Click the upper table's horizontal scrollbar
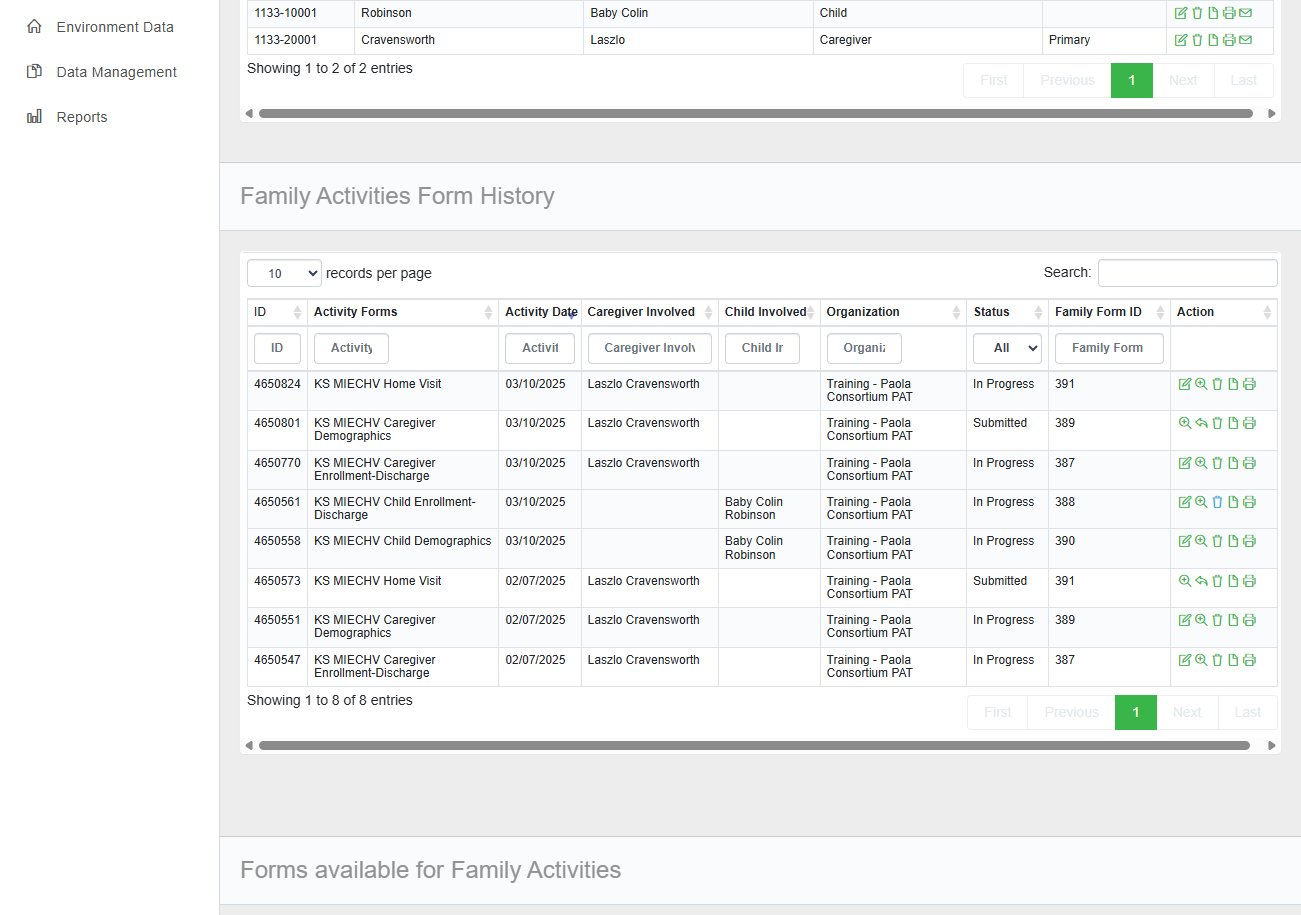The width and height of the screenshot is (1301, 915). point(756,113)
